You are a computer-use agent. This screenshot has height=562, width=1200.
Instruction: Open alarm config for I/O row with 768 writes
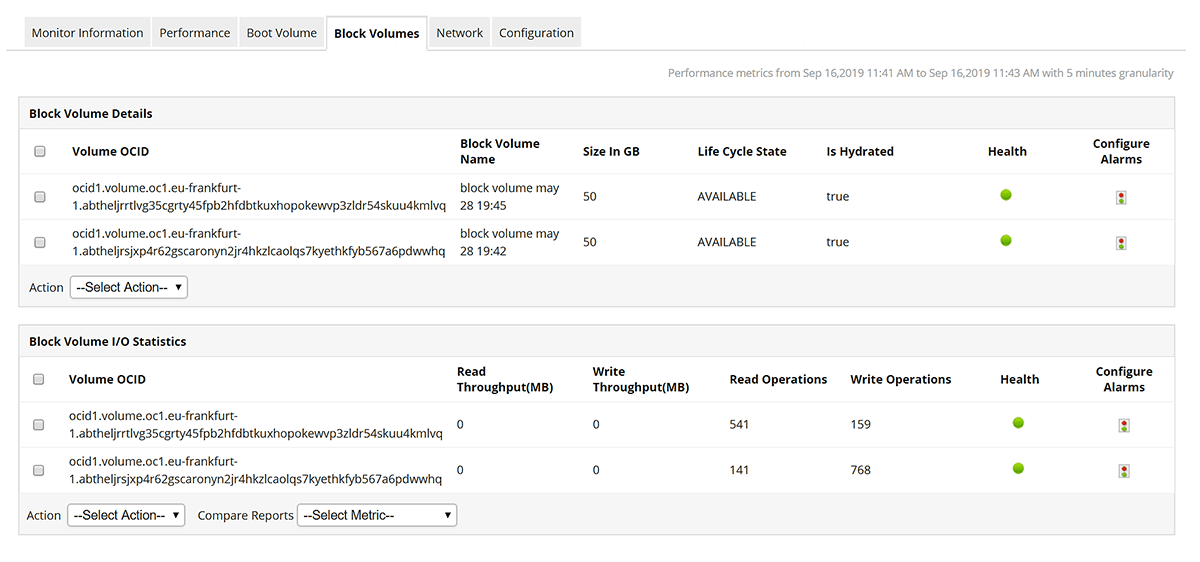tap(1124, 471)
